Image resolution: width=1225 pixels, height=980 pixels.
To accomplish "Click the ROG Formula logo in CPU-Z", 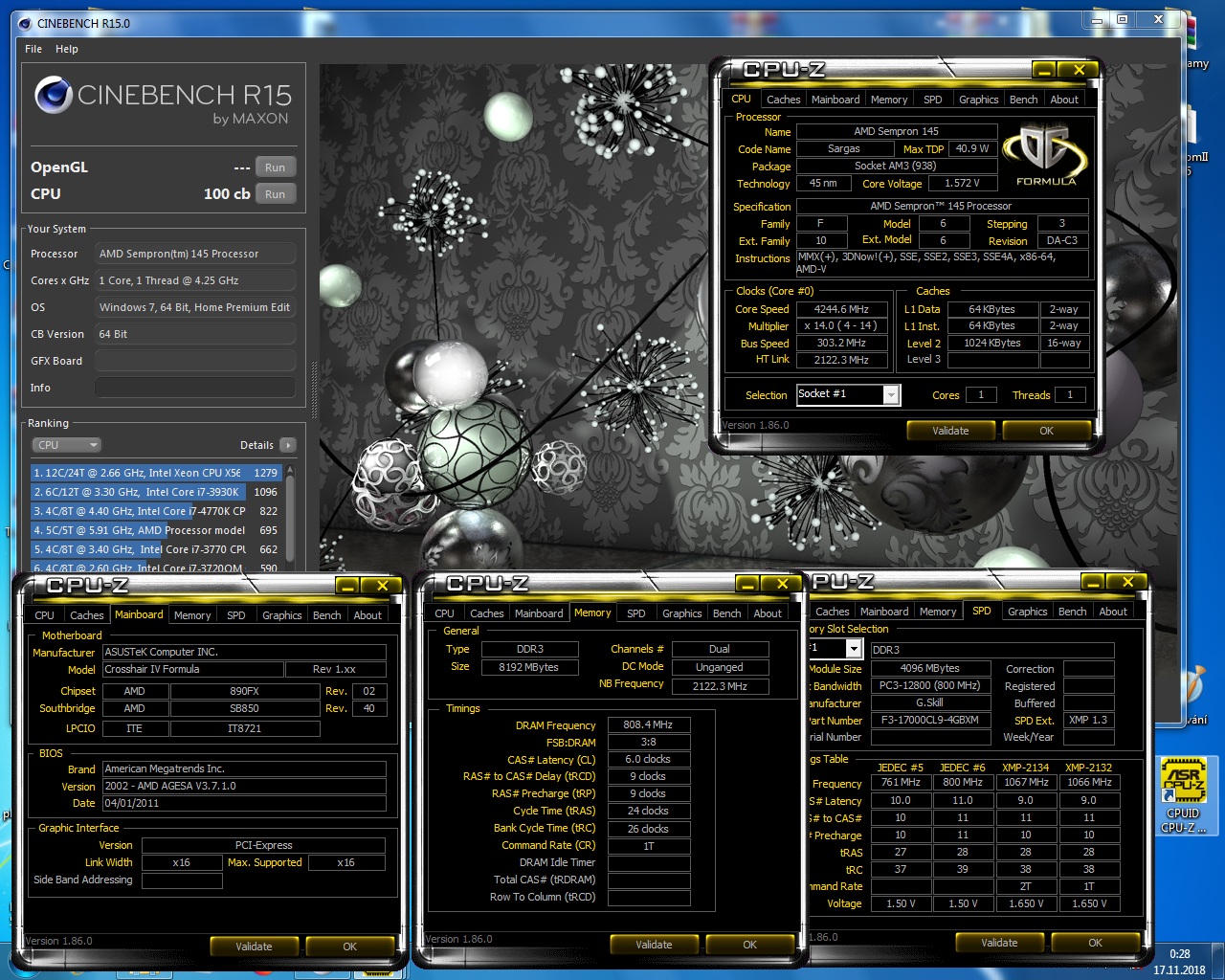I will [1044, 155].
